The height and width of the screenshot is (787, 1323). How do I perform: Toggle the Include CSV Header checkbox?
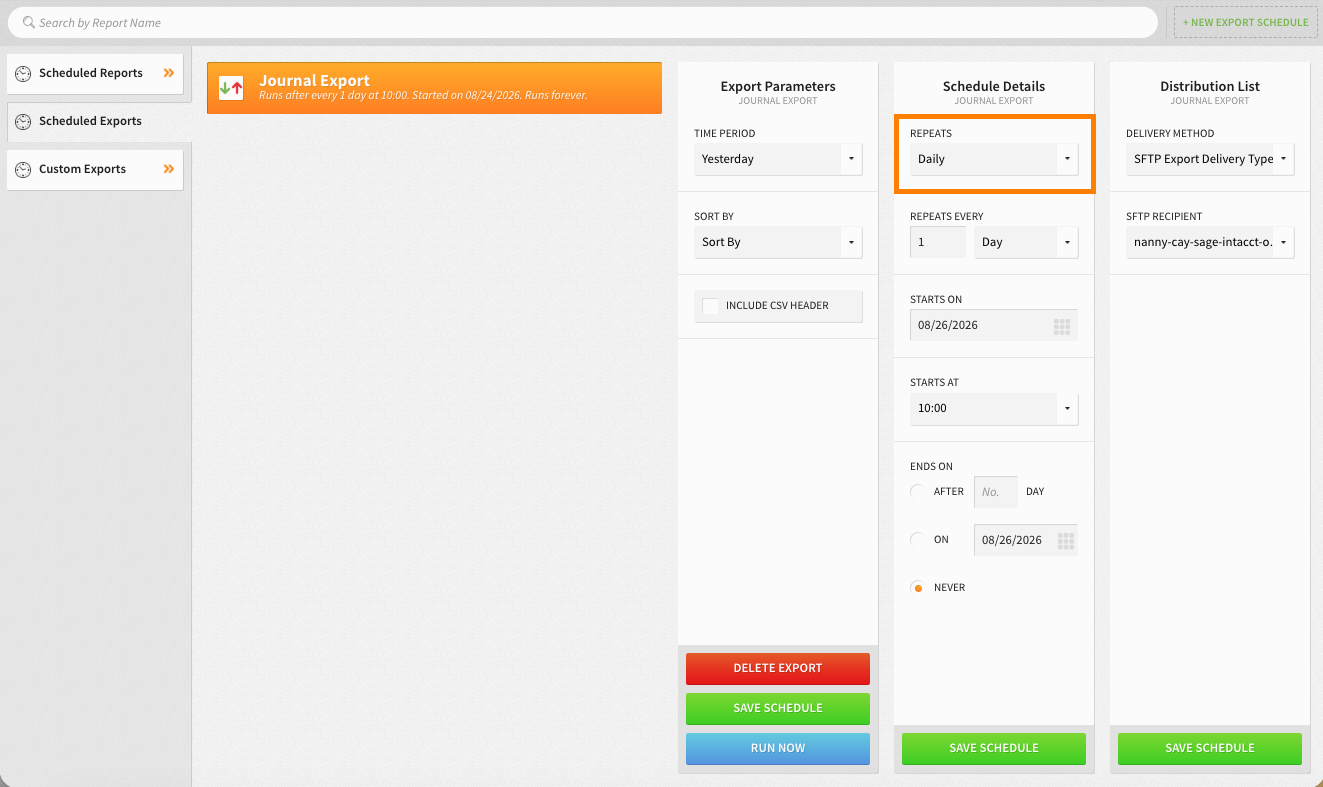710,306
